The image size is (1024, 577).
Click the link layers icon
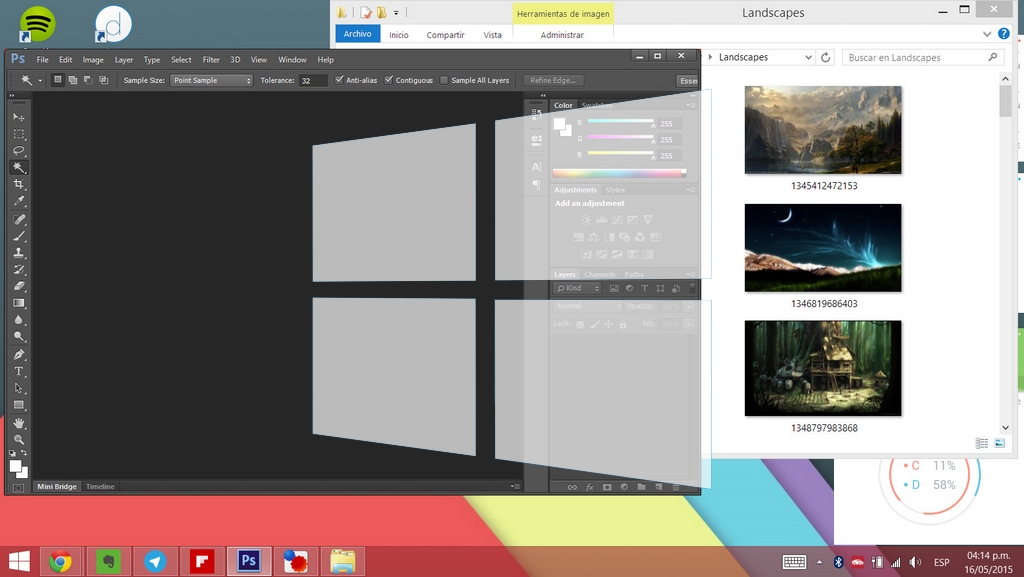572,487
